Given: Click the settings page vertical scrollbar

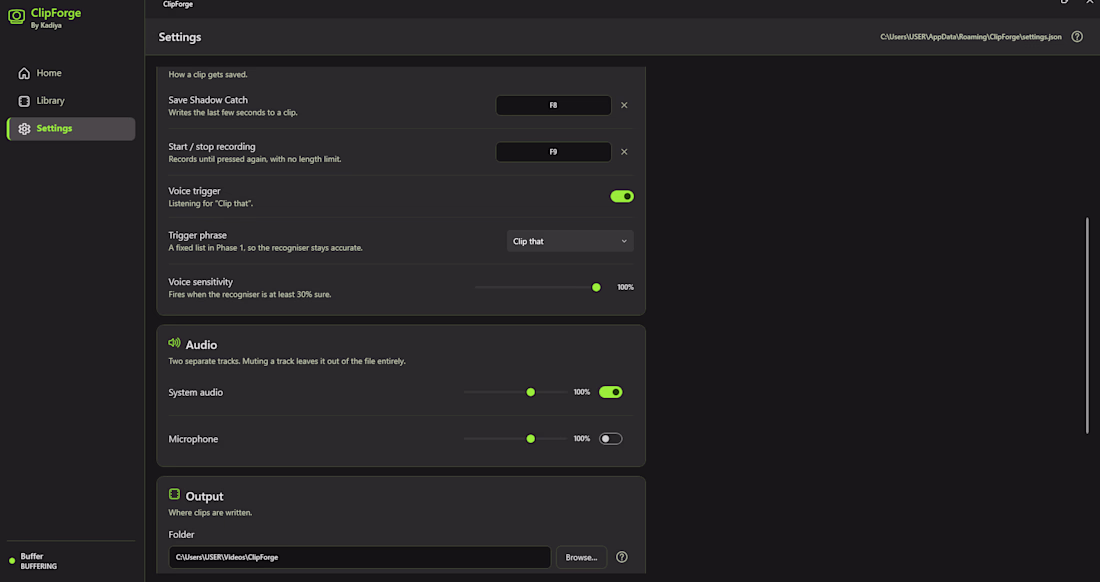Looking at the screenshot, I should coord(1087,326).
